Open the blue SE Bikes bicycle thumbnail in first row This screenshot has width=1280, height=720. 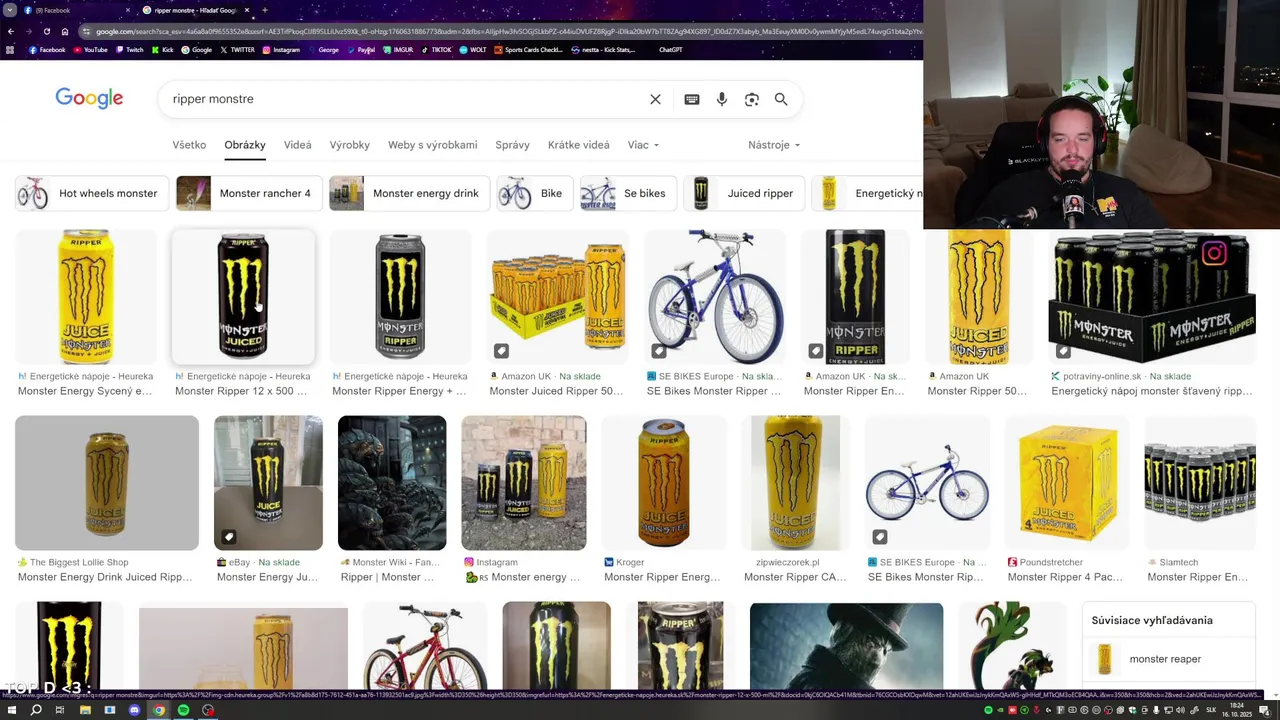[x=715, y=297]
